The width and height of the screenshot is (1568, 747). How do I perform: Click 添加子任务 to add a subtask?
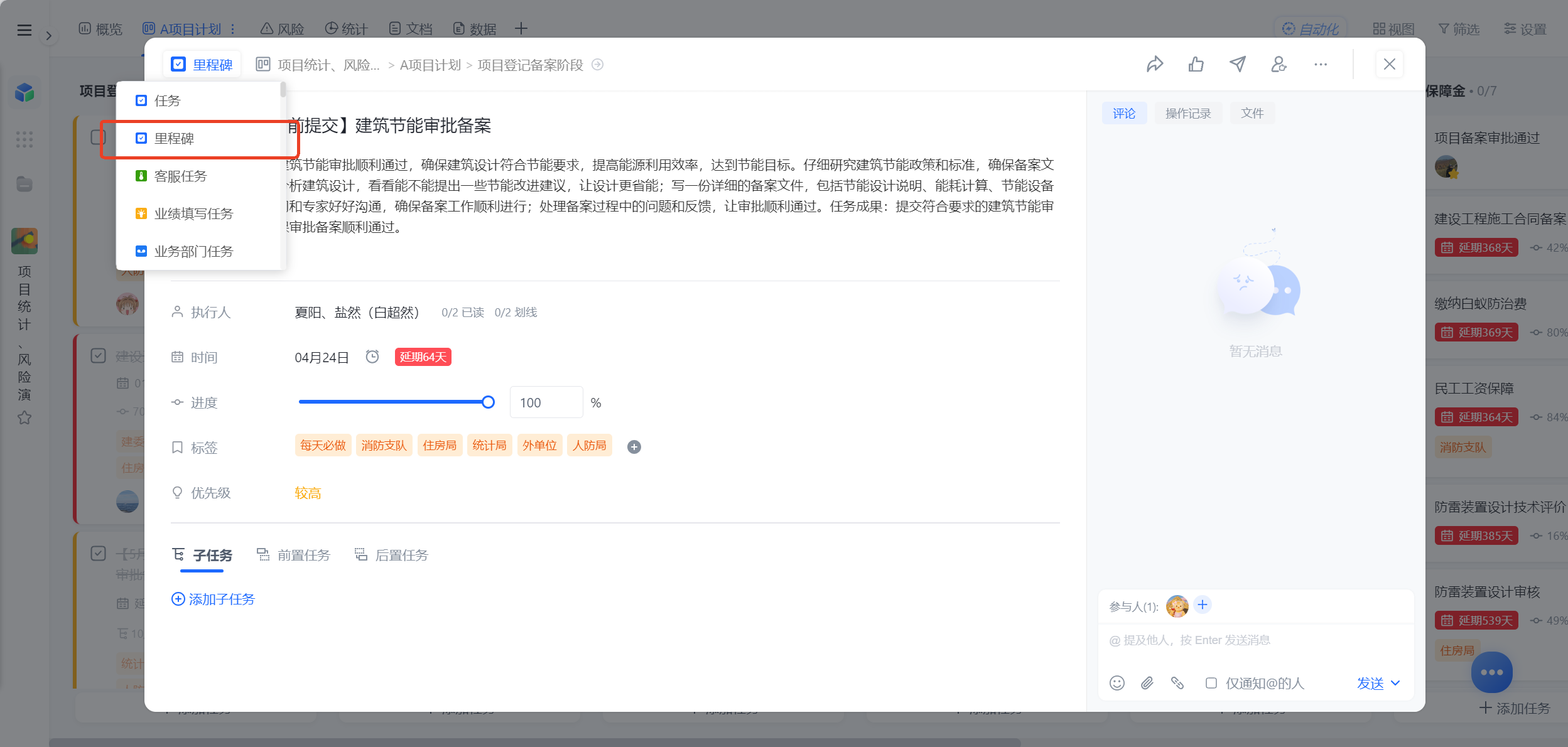[x=213, y=599]
